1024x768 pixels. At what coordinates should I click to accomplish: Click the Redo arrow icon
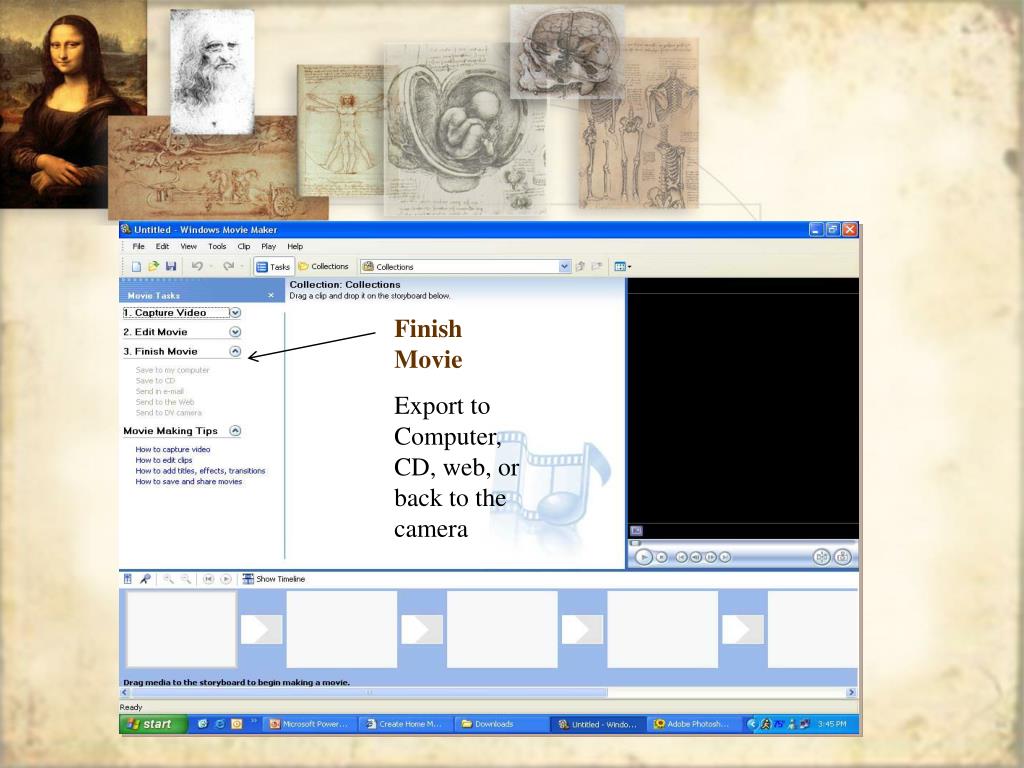coord(228,266)
